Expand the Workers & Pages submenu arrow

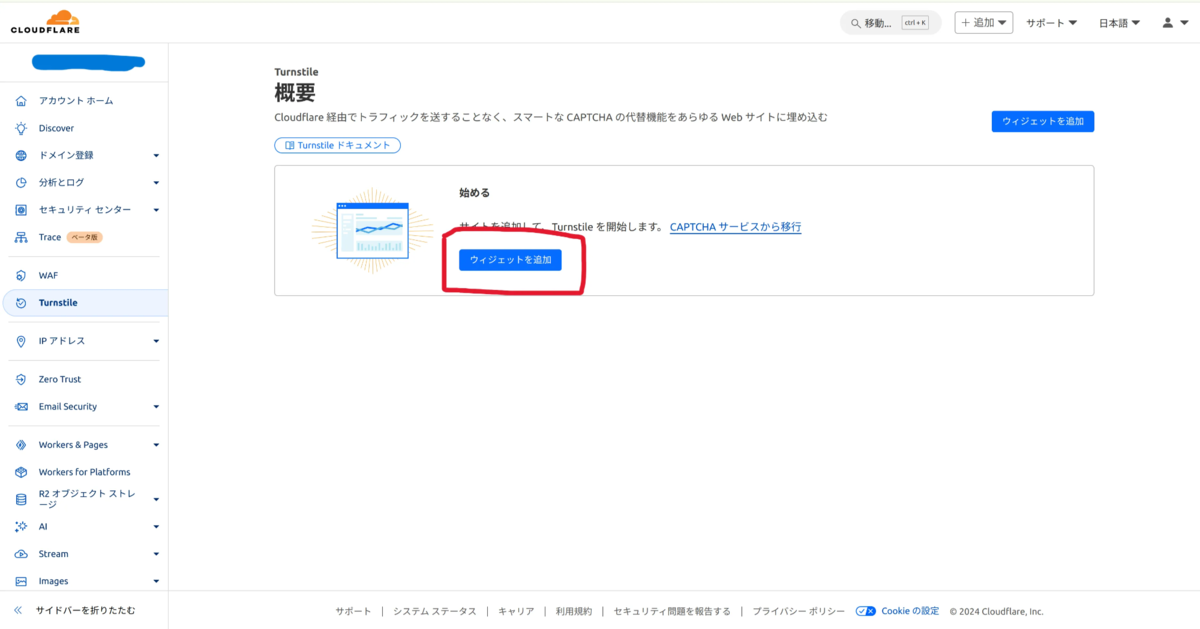point(156,445)
